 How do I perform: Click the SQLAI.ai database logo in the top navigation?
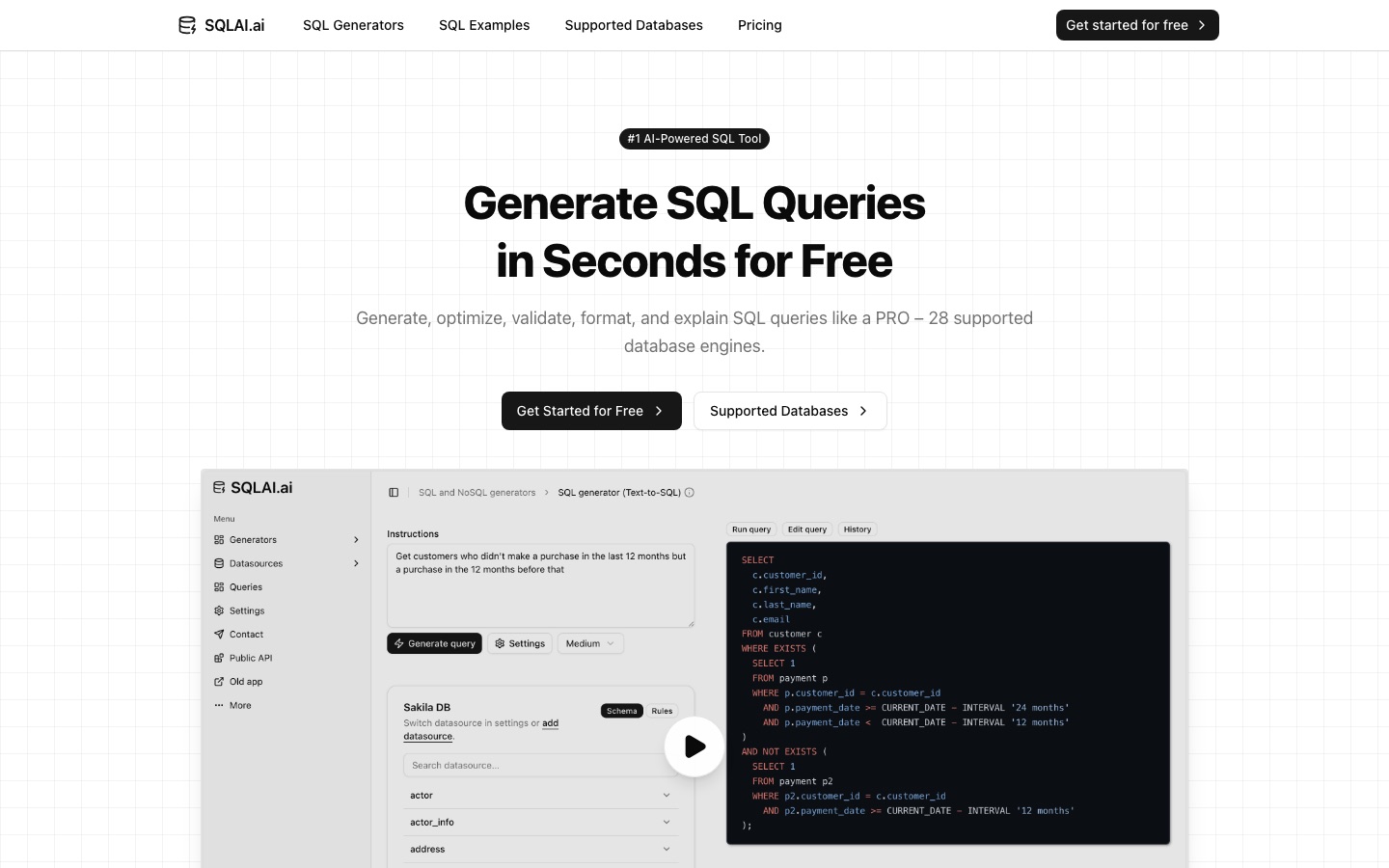click(187, 25)
